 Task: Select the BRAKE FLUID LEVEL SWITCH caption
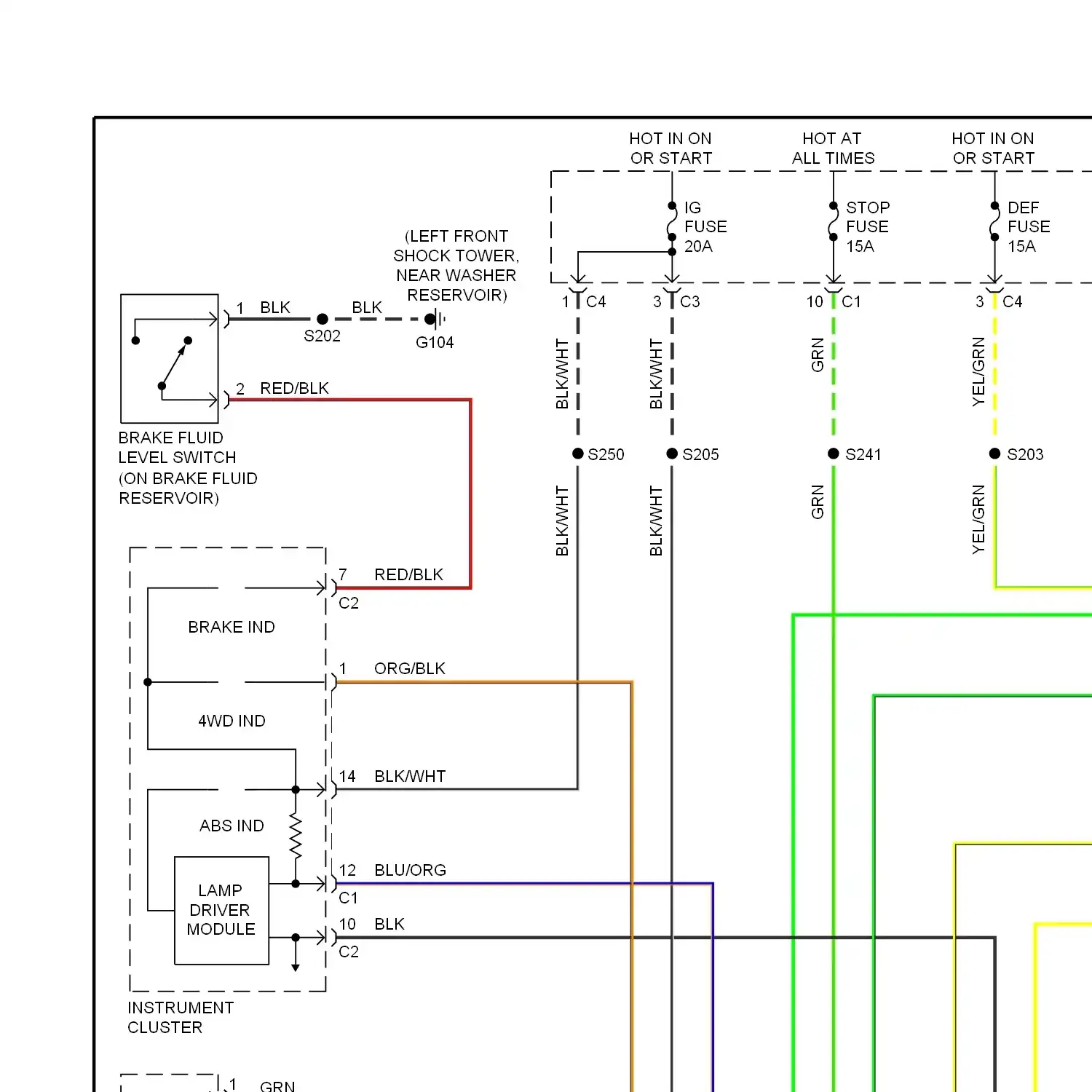[188, 468]
